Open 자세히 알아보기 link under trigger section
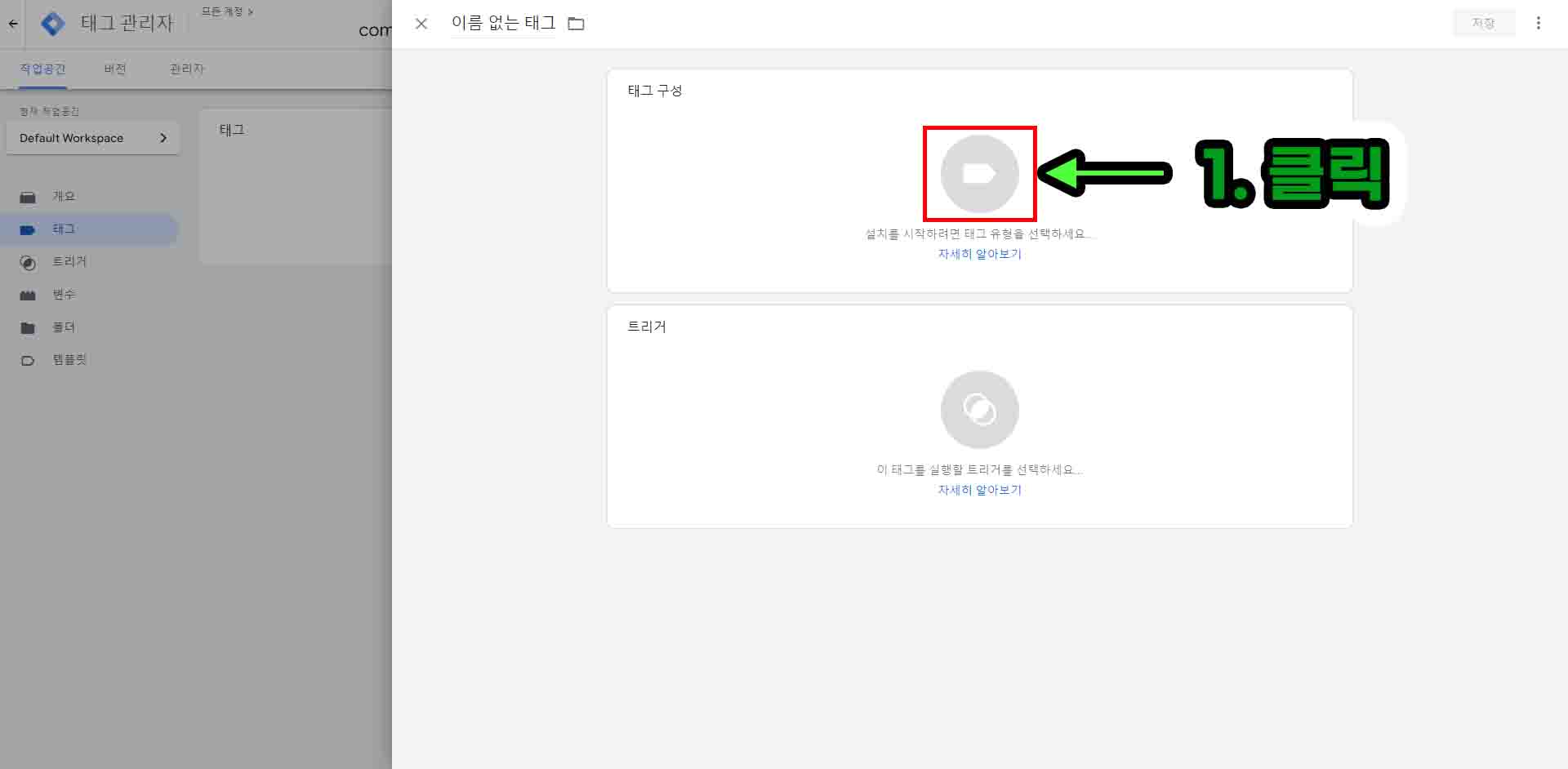 pyautogui.click(x=979, y=490)
